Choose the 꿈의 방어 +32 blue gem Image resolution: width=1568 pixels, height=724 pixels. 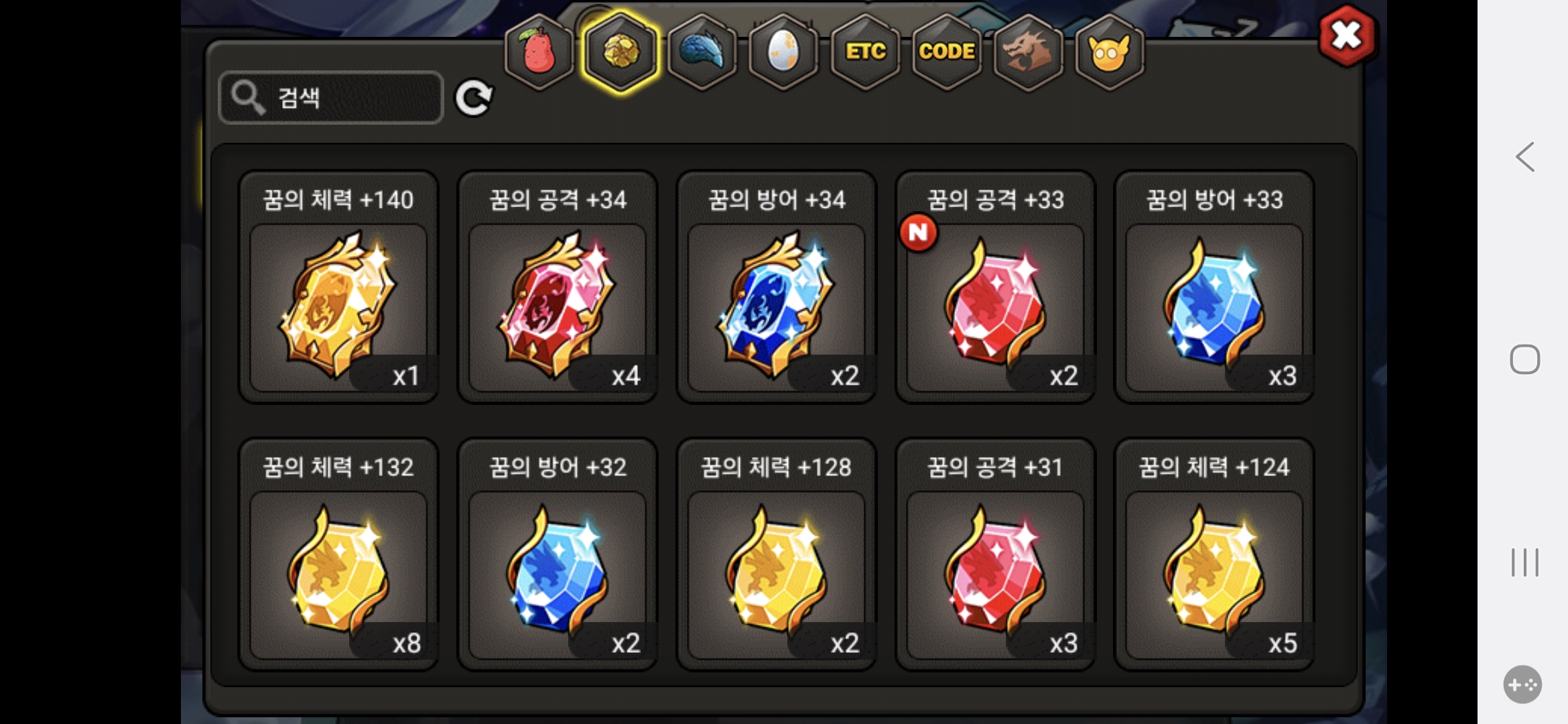pyautogui.click(x=558, y=554)
